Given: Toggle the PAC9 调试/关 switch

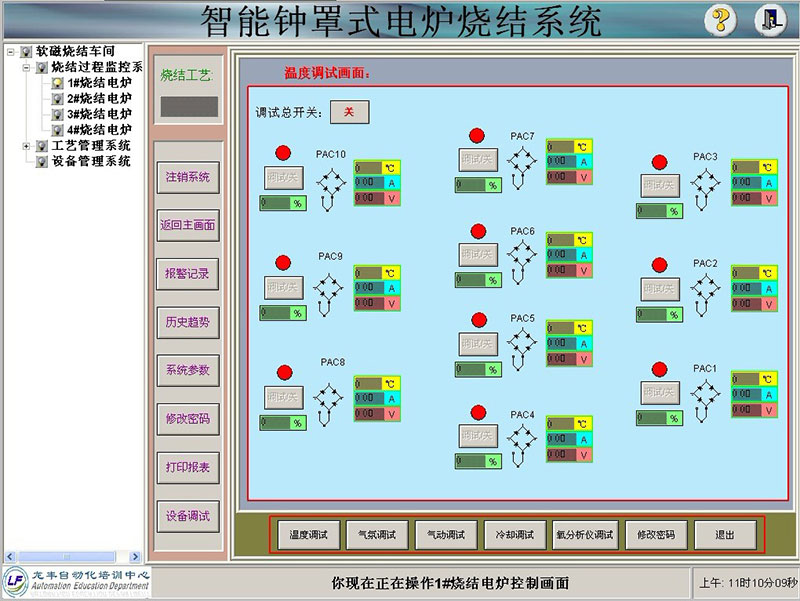Looking at the screenshot, I should coord(284,287).
